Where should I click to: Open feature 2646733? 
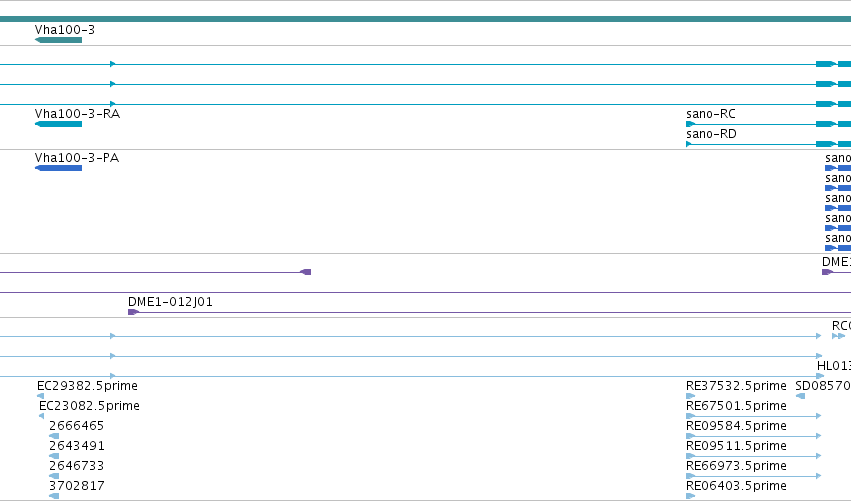76,466
